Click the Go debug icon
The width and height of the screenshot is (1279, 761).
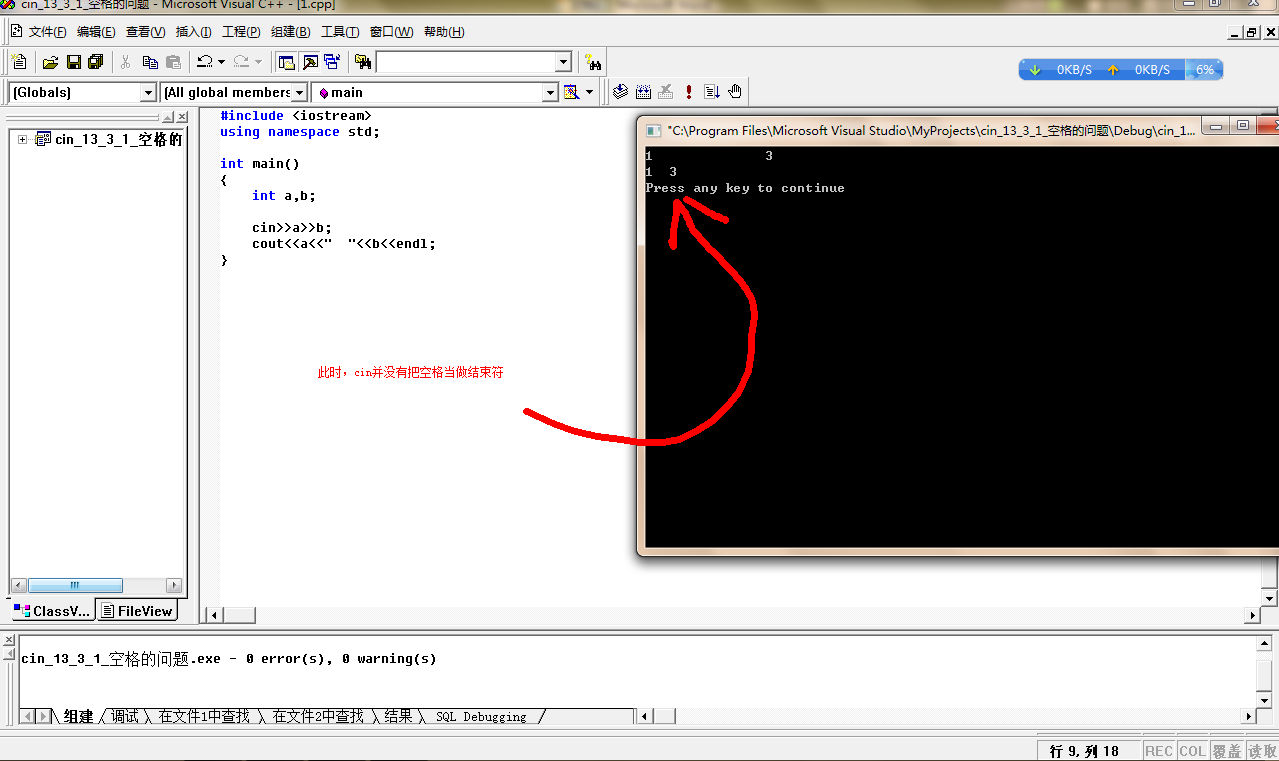coord(712,92)
